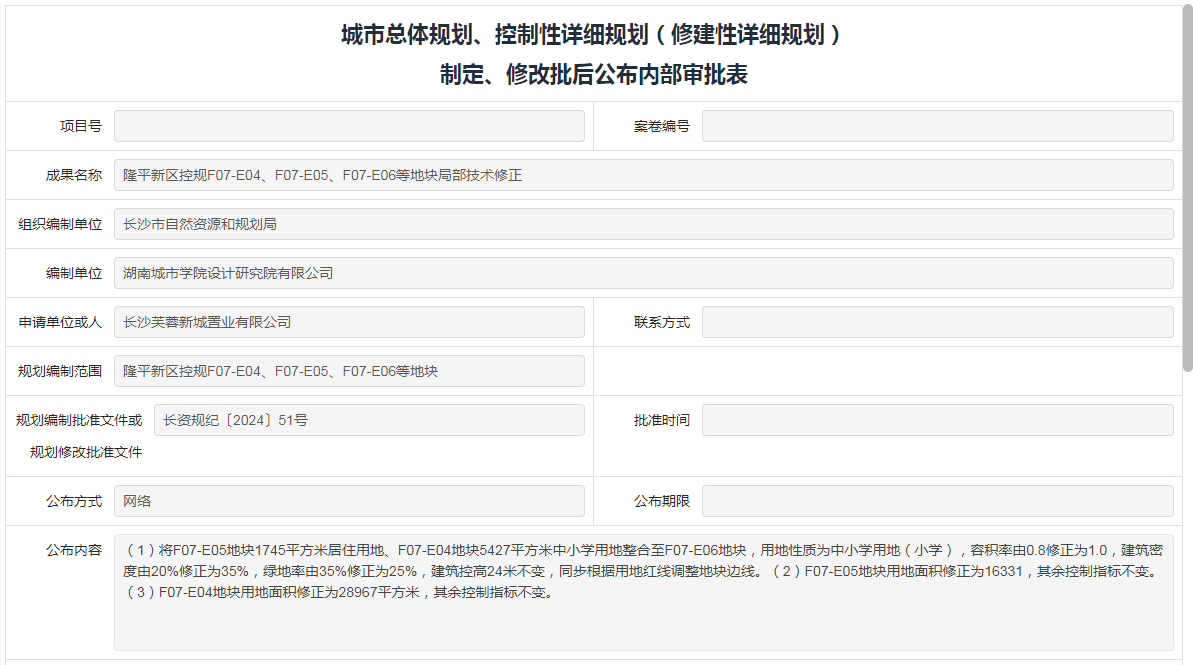Click the 公布方式 field showing 网络
This screenshot has width=1193, height=665.
point(349,501)
